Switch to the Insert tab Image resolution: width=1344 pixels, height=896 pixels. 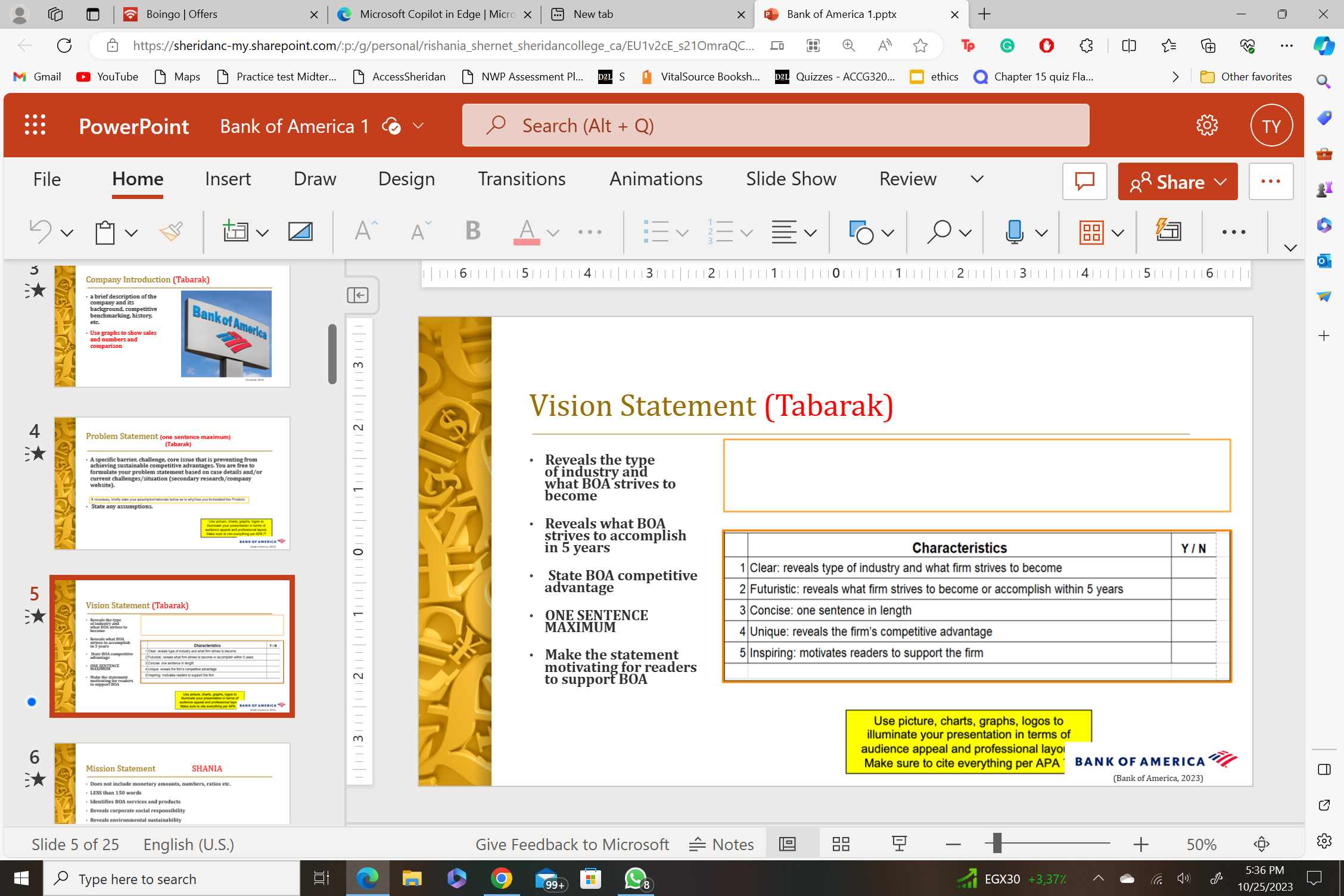coord(228,179)
